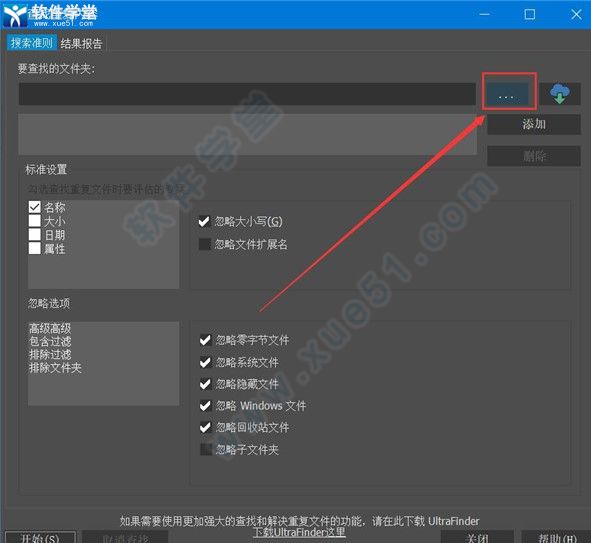Screen dimensions: 591x543
Task: Minimize the window
Action: point(484,15)
